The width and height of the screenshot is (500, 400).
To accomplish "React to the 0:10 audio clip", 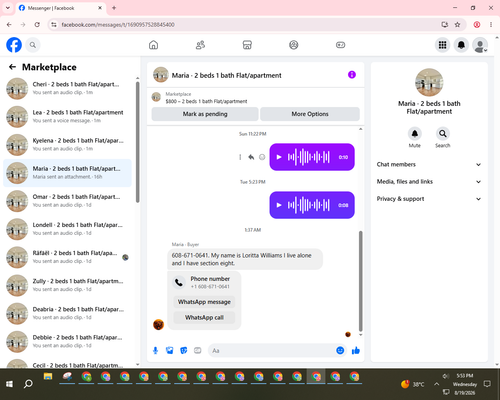I will (262, 157).
